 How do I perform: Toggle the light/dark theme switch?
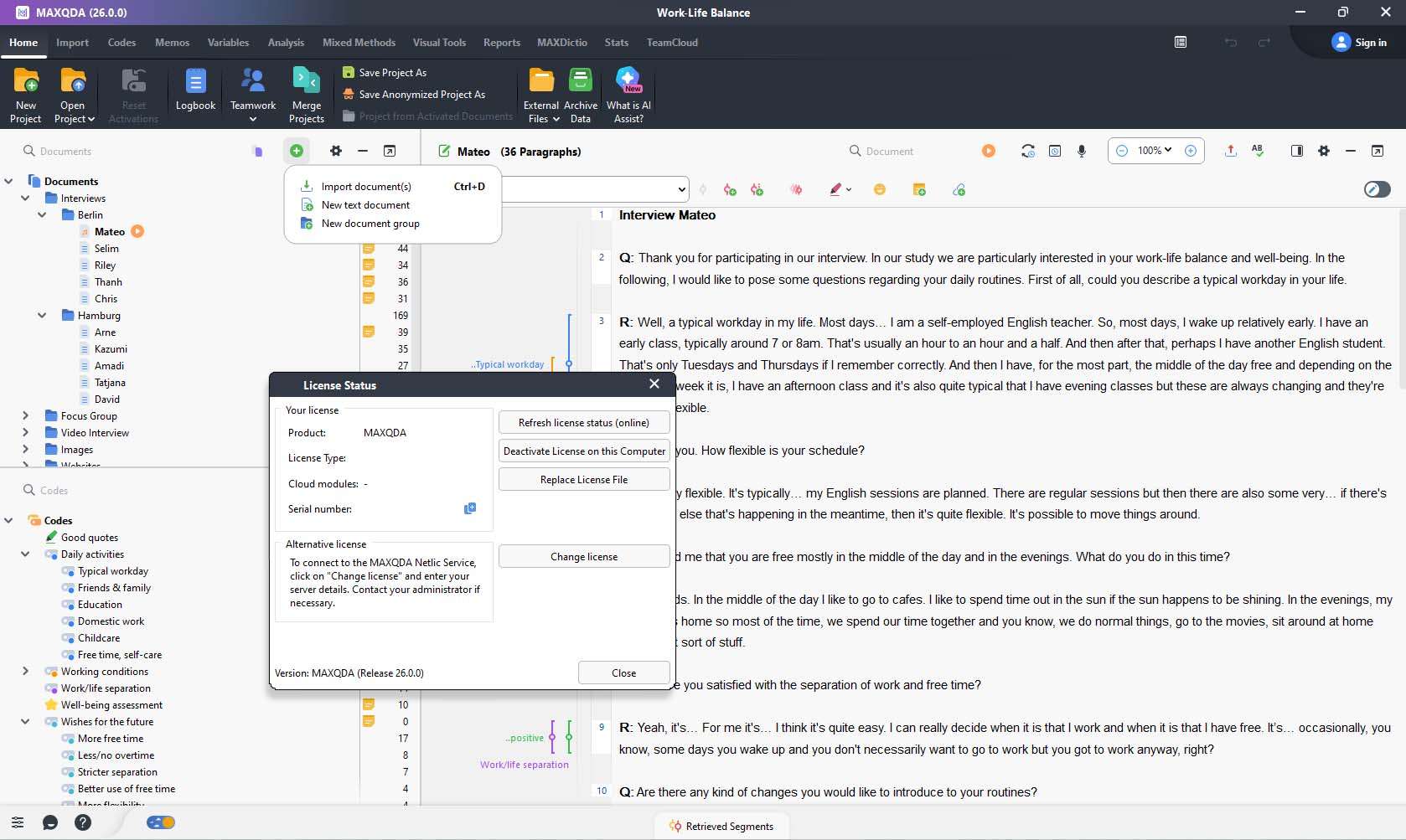161,822
